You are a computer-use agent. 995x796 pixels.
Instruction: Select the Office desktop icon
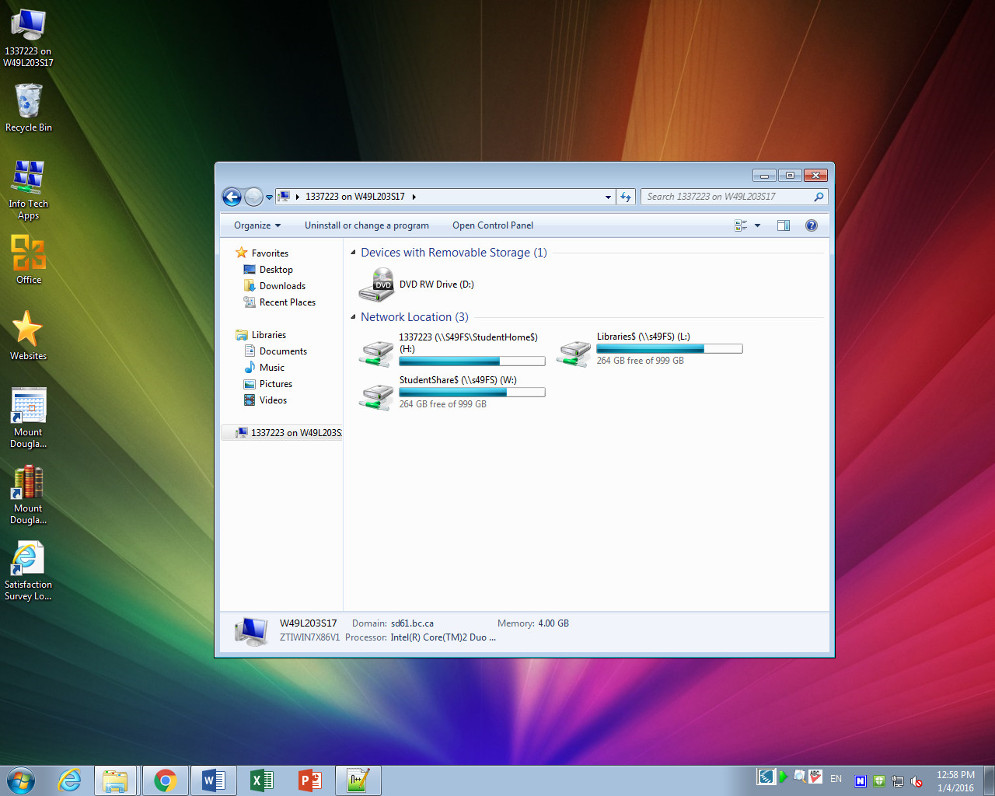pyautogui.click(x=28, y=260)
